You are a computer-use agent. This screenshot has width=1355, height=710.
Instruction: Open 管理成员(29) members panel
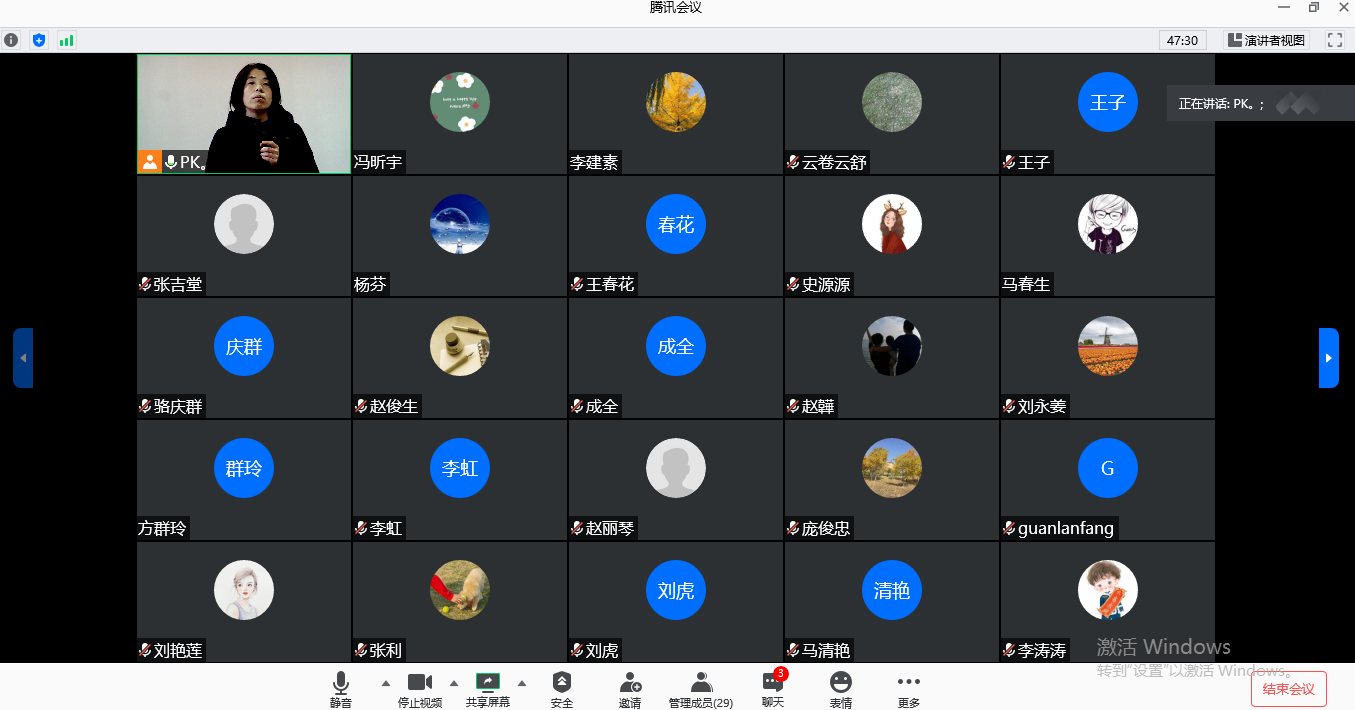(x=701, y=689)
